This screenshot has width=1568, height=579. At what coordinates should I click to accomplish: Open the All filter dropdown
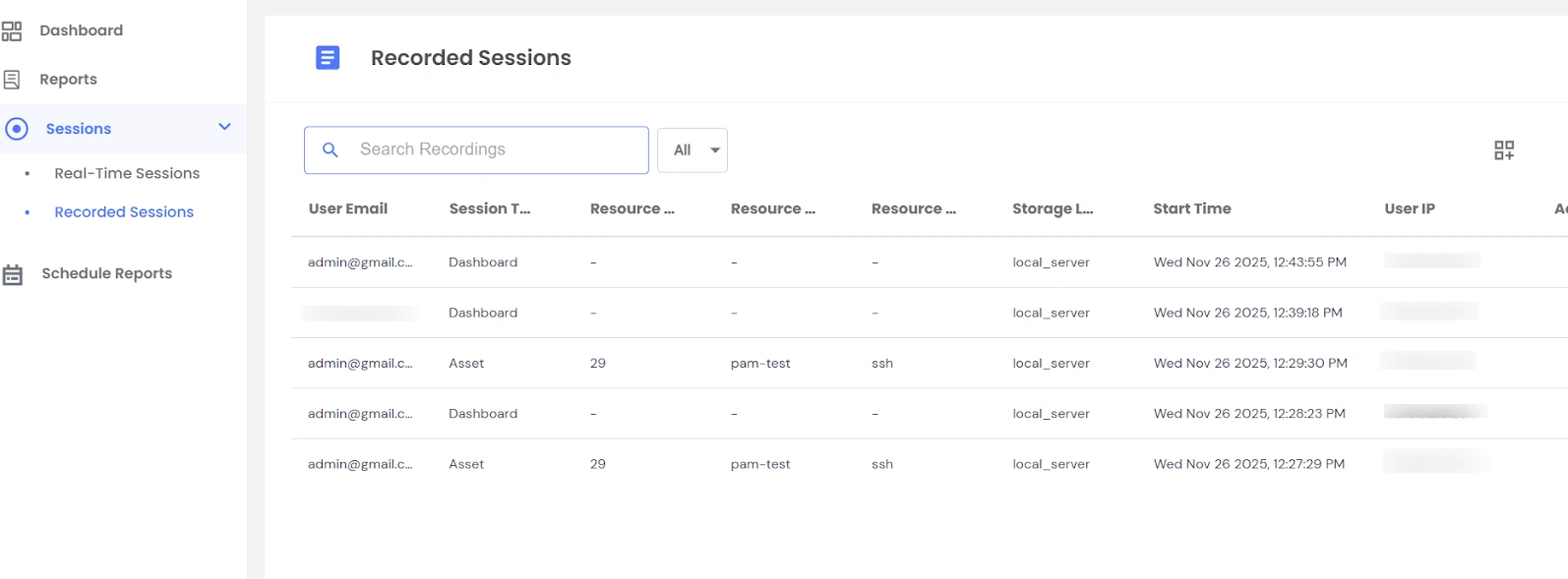point(693,150)
